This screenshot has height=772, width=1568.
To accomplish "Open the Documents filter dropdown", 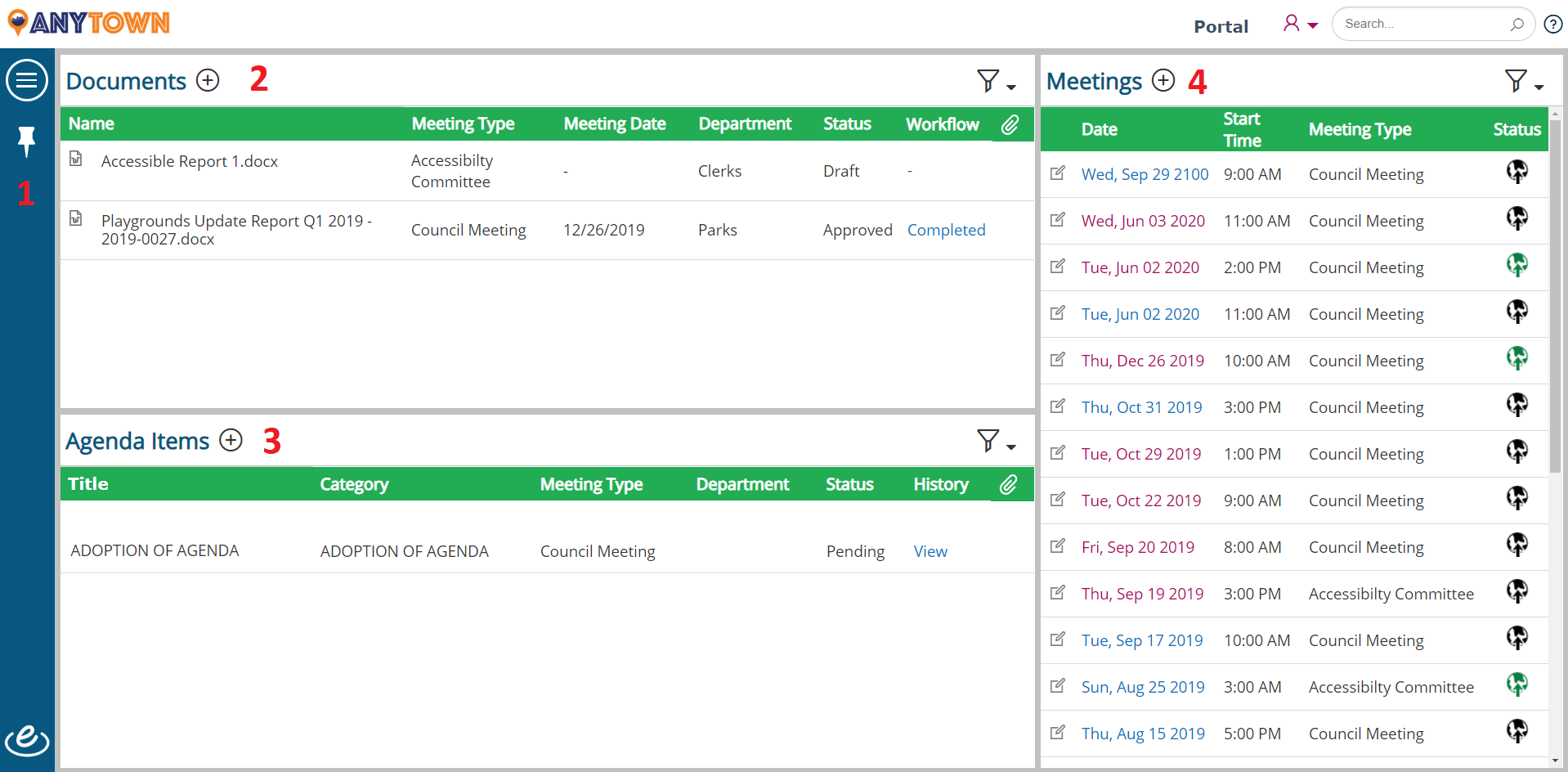I will pos(996,81).
